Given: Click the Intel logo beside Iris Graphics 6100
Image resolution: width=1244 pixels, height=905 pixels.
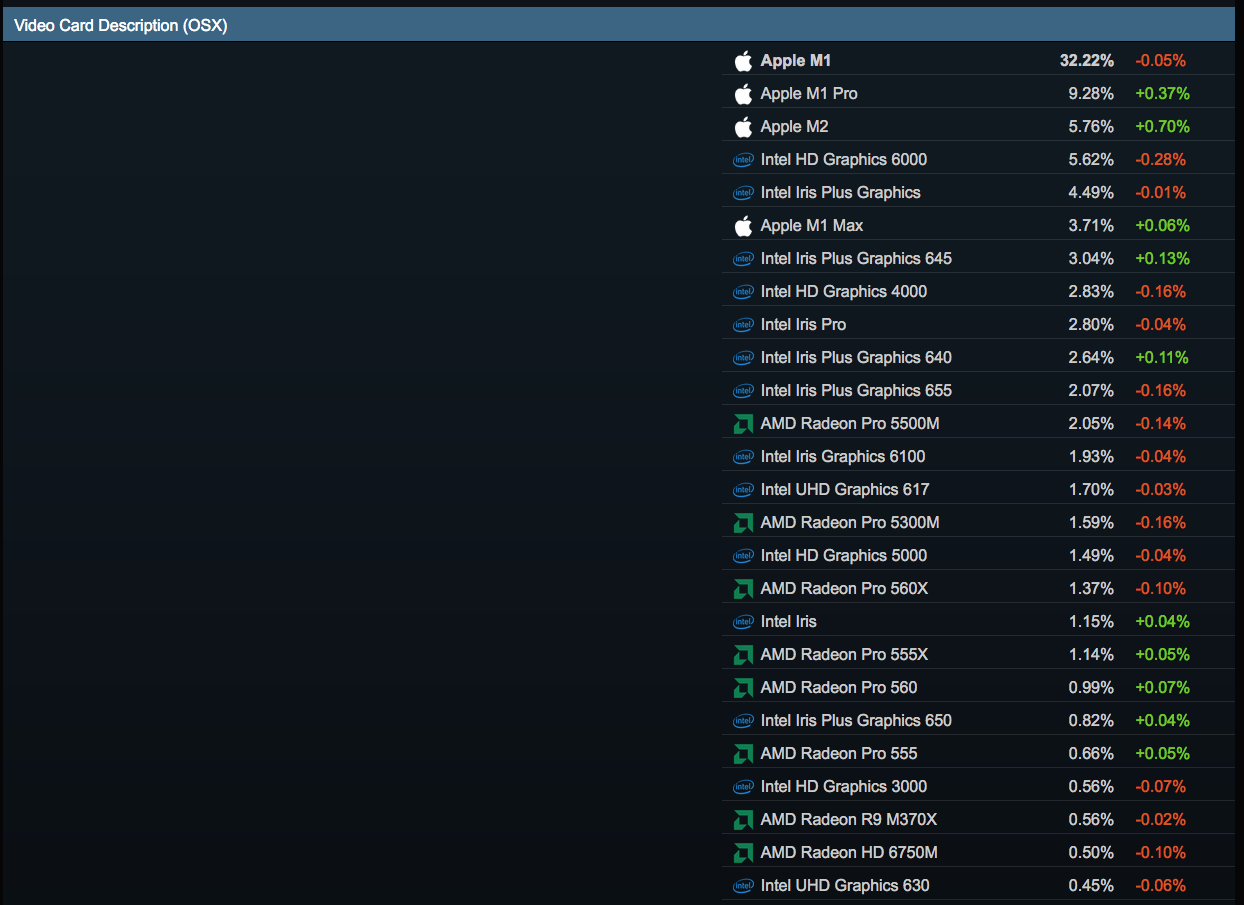Looking at the screenshot, I should click(x=743, y=457).
